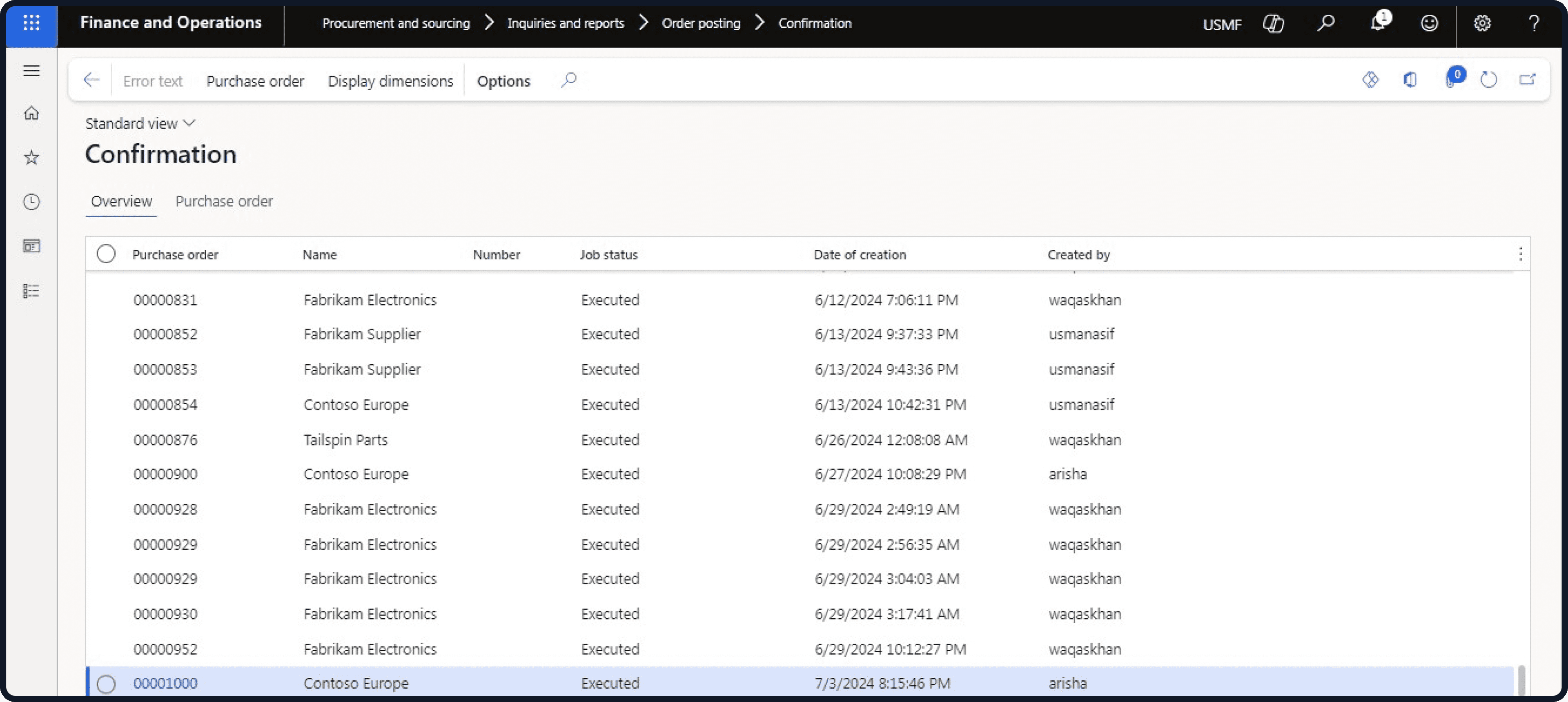Open global search in top bar
The width and height of the screenshot is (1568, 702).
tap(1326, 24)
